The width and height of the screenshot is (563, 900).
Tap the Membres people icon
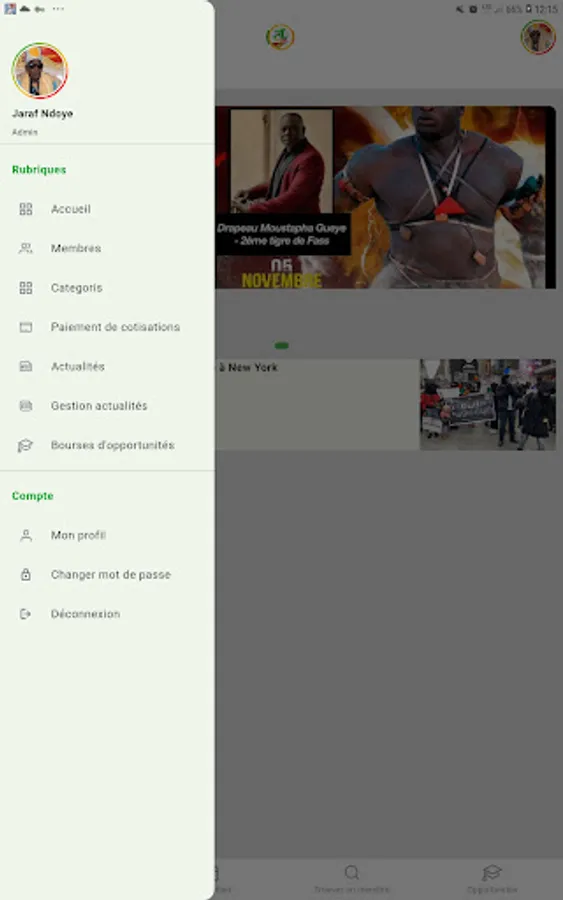[26, 248]
